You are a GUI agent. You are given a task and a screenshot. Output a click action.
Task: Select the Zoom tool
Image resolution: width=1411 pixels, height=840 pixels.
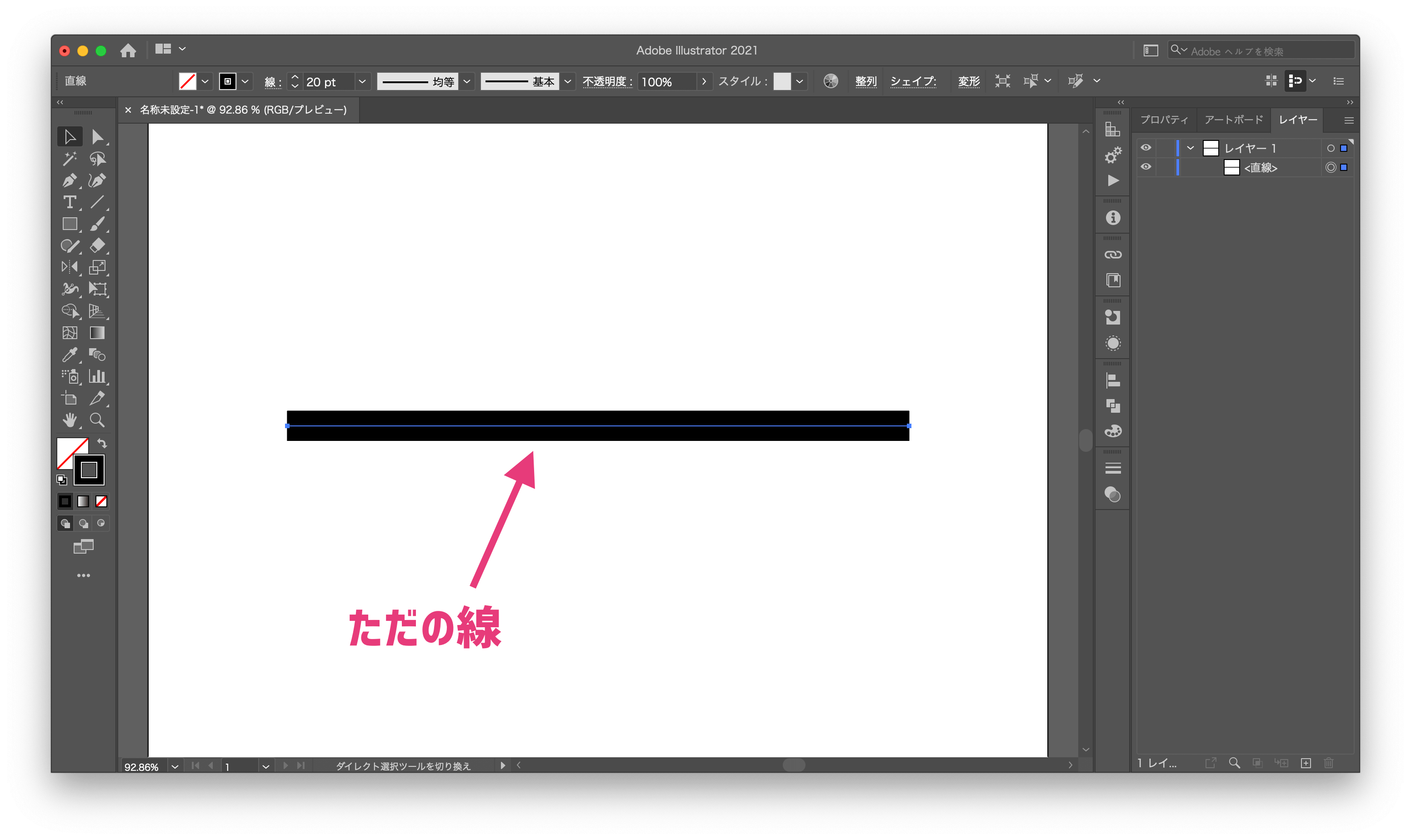tap(97, 420)
